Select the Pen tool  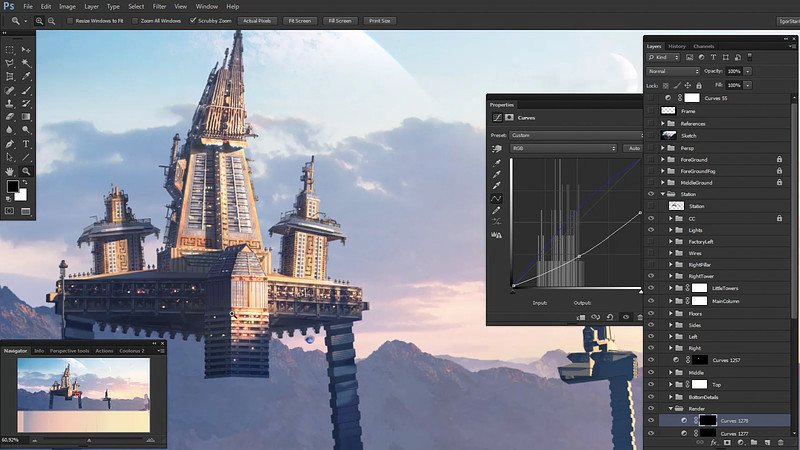coord(10,144)
